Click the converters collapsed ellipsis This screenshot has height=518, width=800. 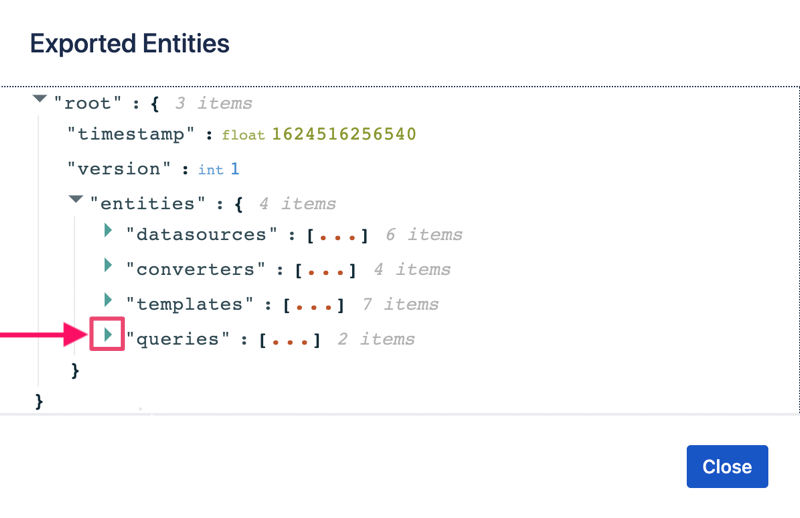pyautogui.click(x=325, y=270)
